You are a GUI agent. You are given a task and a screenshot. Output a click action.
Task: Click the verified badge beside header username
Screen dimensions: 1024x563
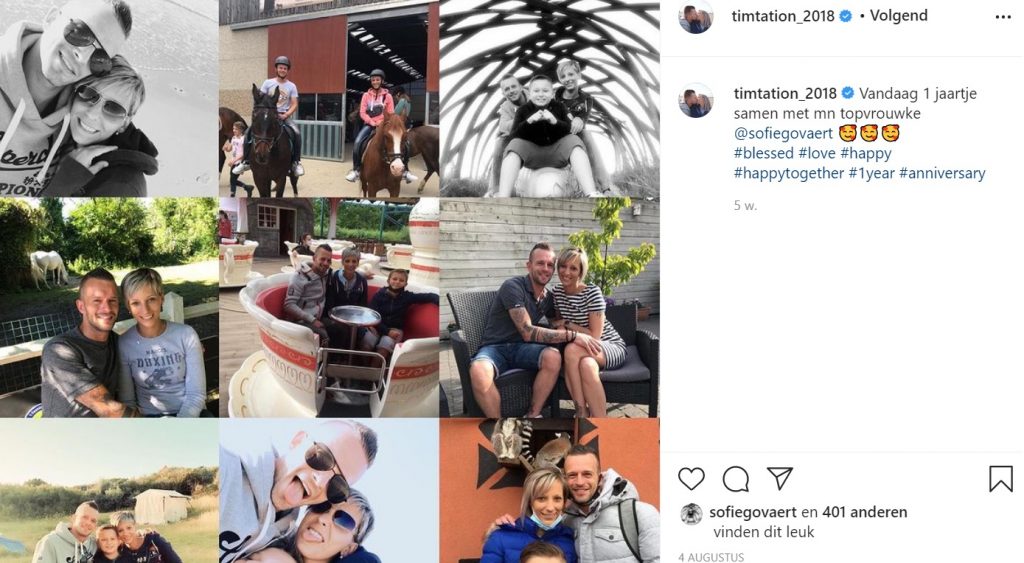846,16
